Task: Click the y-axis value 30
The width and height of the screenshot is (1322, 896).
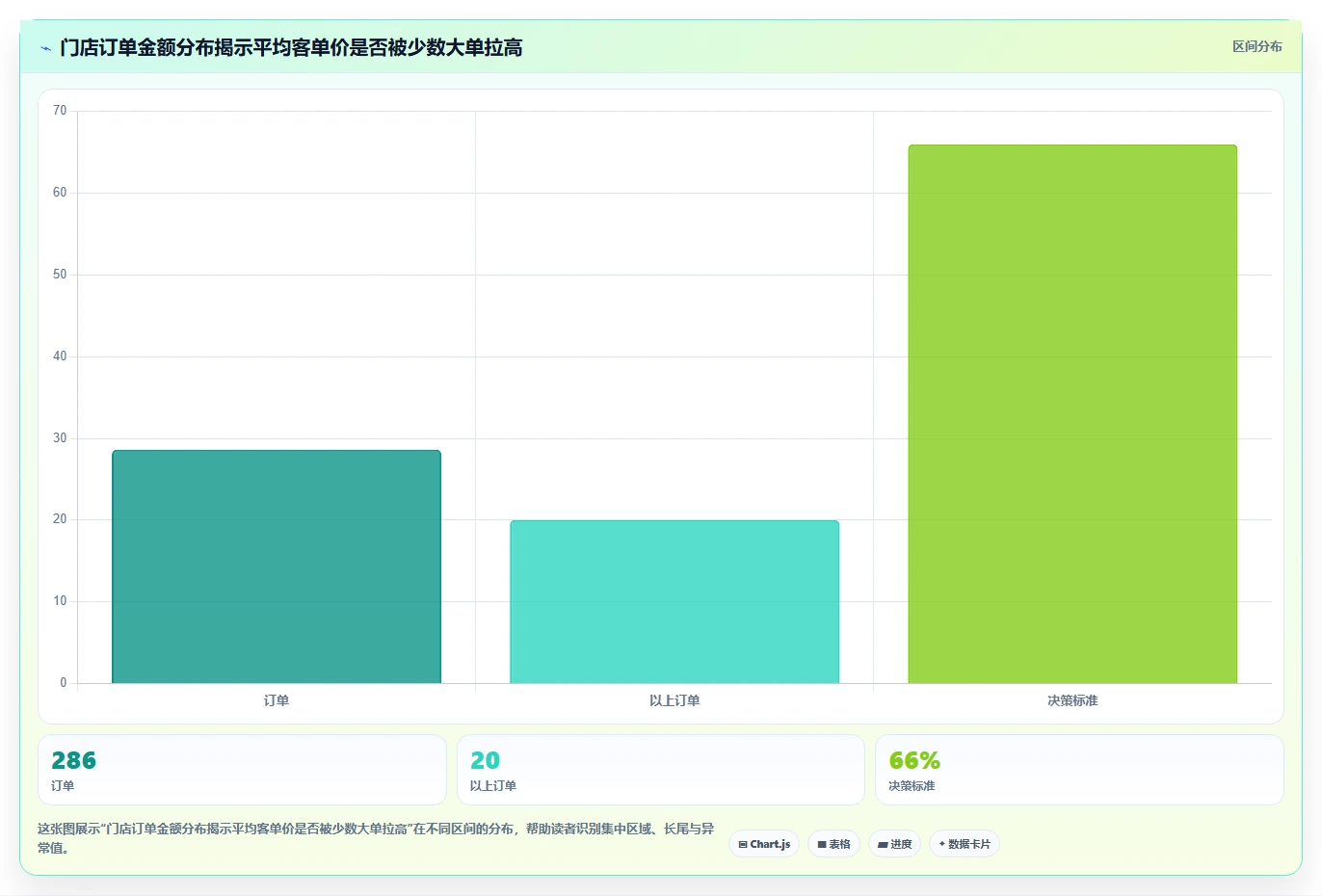Action: tap(60, 438)
